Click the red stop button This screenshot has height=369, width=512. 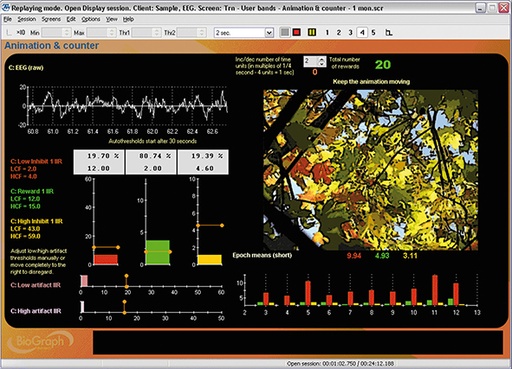(x=296, y=32)
